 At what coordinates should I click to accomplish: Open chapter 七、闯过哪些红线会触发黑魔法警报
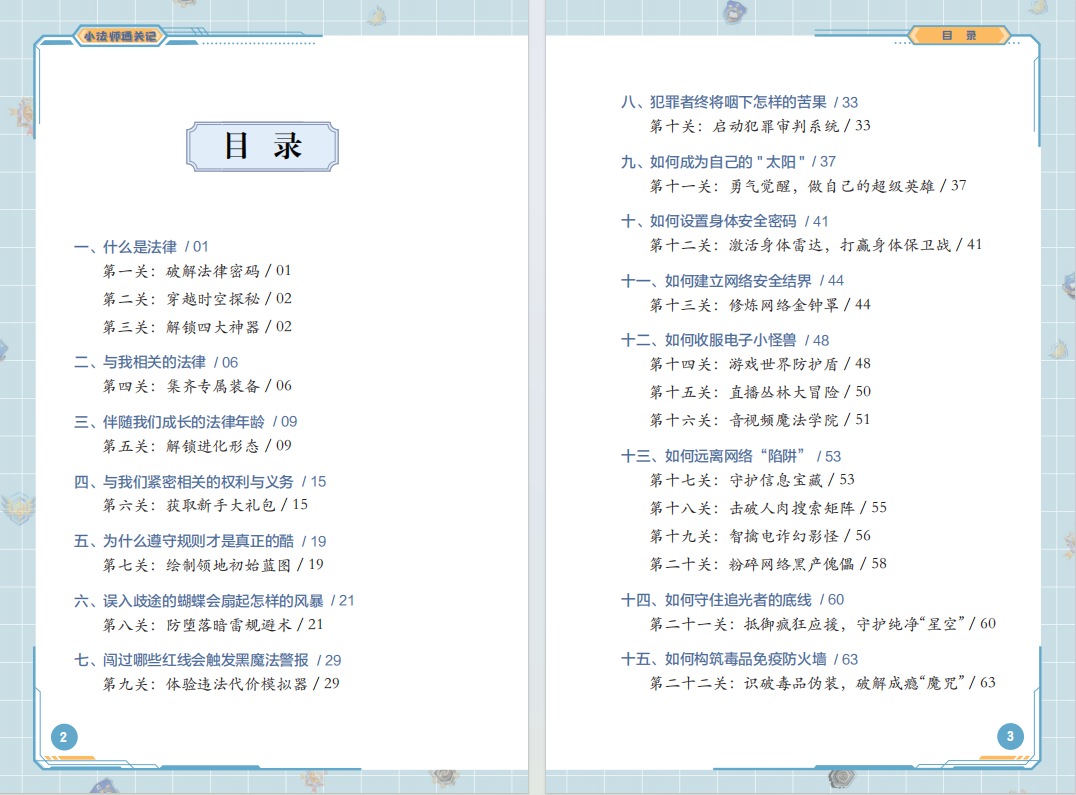(x=207, y=660)
